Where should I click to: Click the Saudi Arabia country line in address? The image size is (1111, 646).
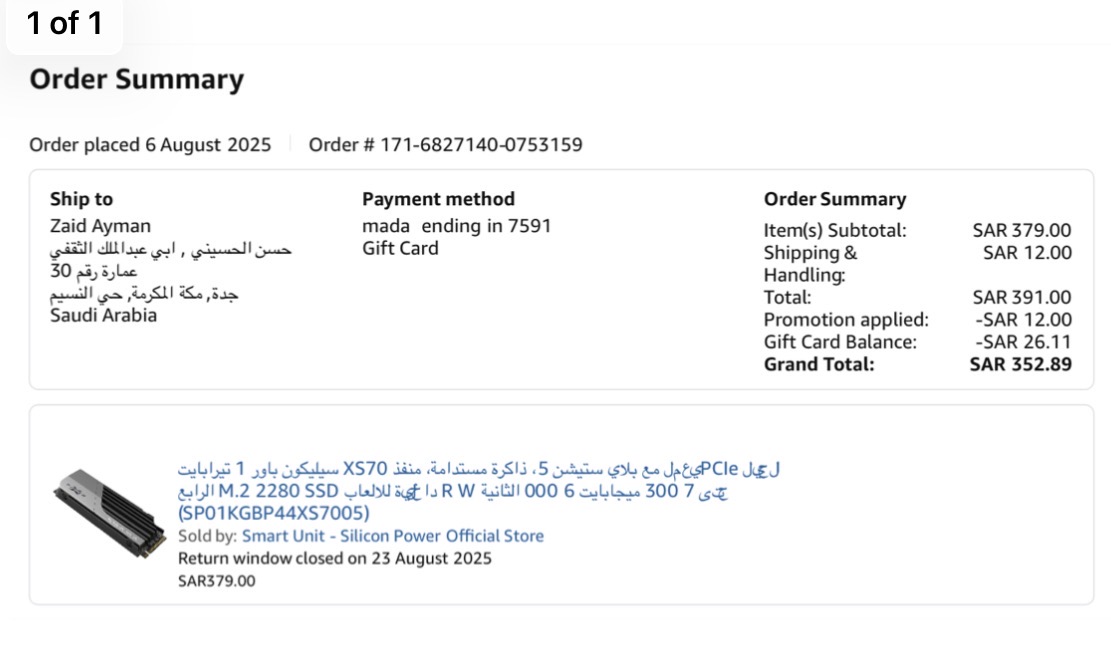point(103,316)
